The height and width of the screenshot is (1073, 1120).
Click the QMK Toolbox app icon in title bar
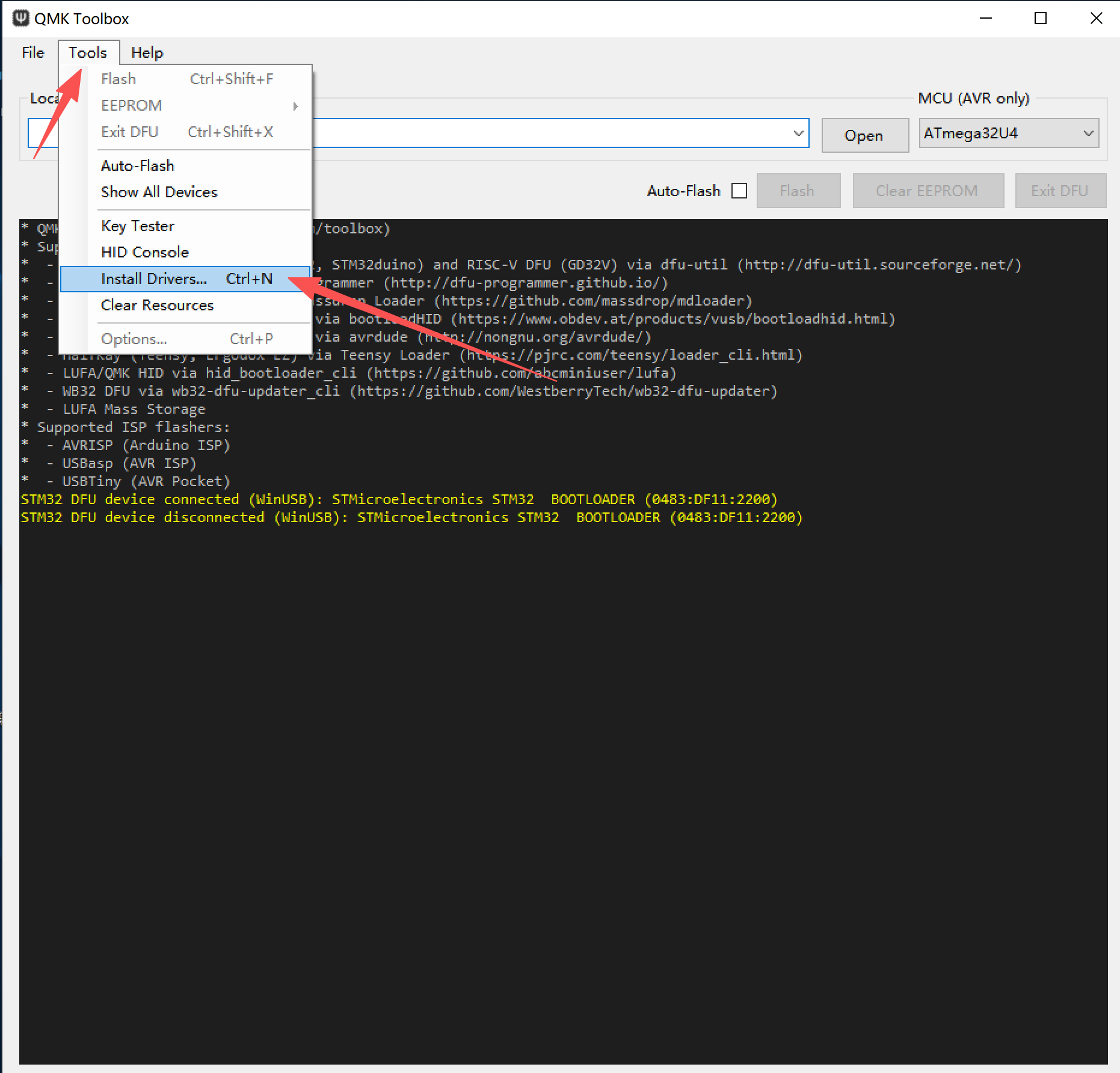20,18
